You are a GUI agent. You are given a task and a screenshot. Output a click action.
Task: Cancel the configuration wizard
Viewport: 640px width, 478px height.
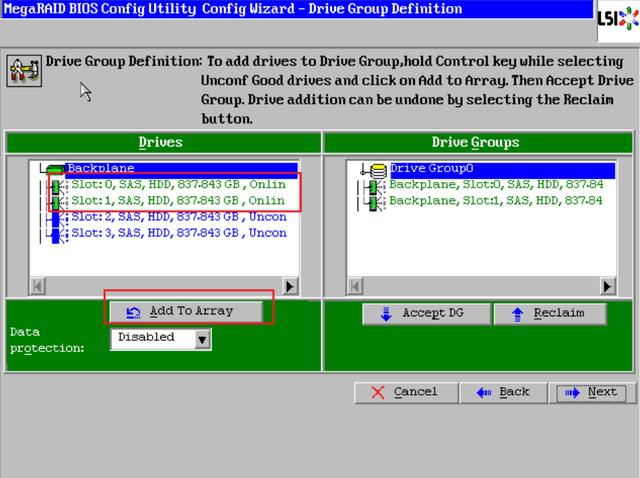pyautogui.click(x=406, y=392)
